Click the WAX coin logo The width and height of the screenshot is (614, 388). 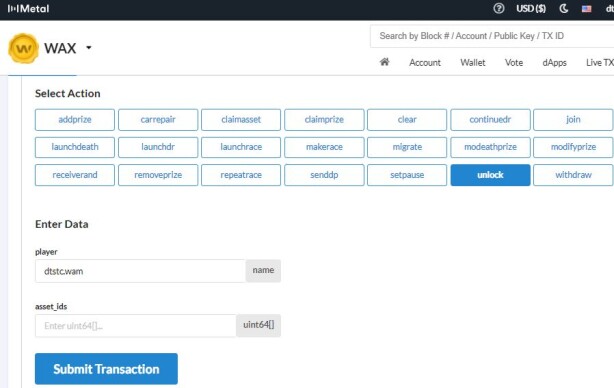[23, 48]
